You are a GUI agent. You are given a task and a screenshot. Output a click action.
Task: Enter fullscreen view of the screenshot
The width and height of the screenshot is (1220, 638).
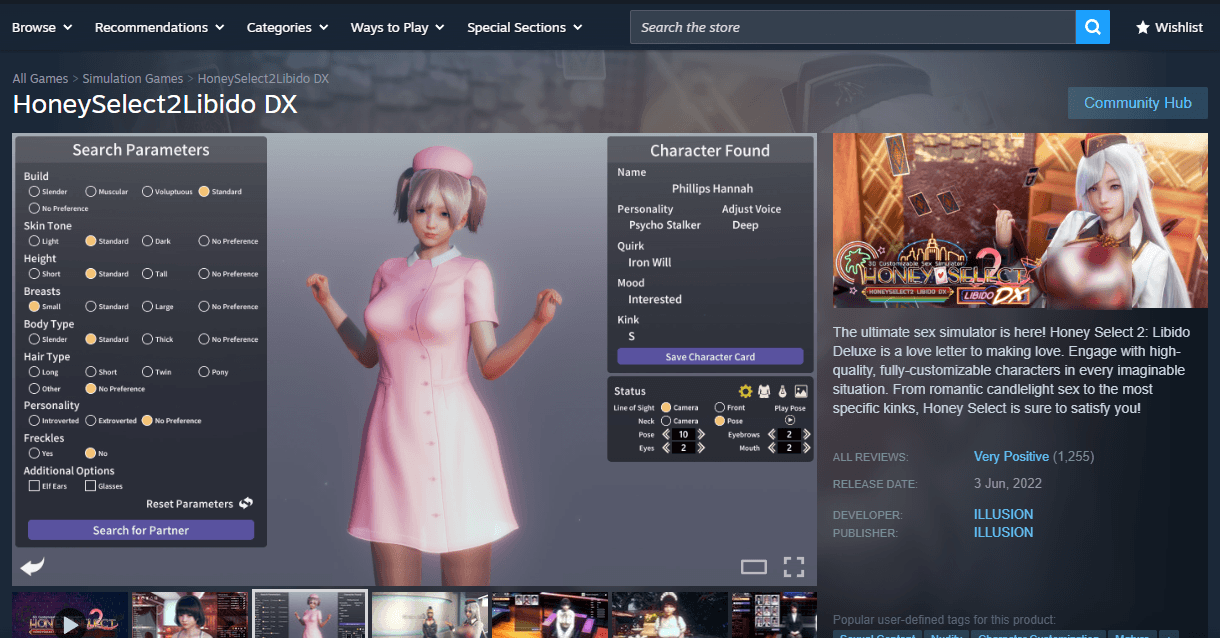pos(794,567)
